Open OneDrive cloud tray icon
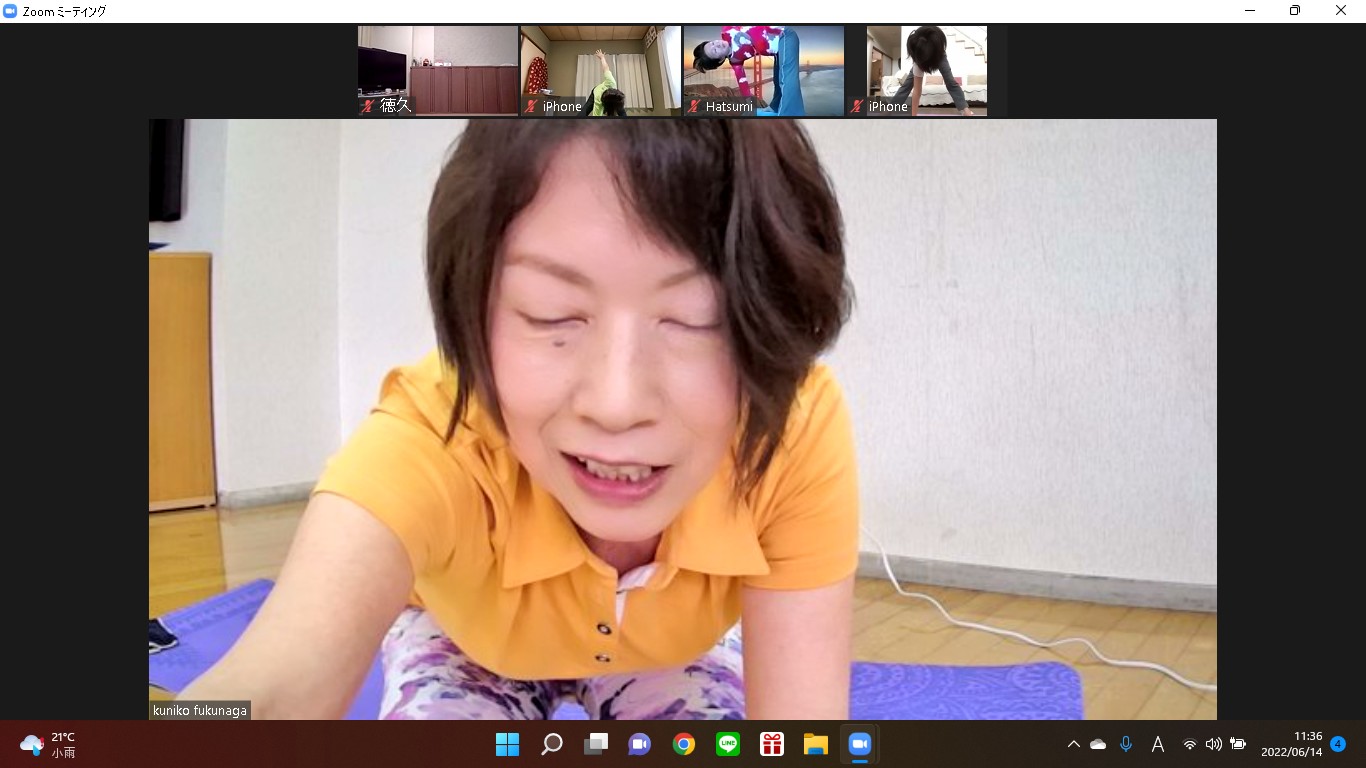The width and height of the screenshot is (1366, 768). pos(1098,744)
